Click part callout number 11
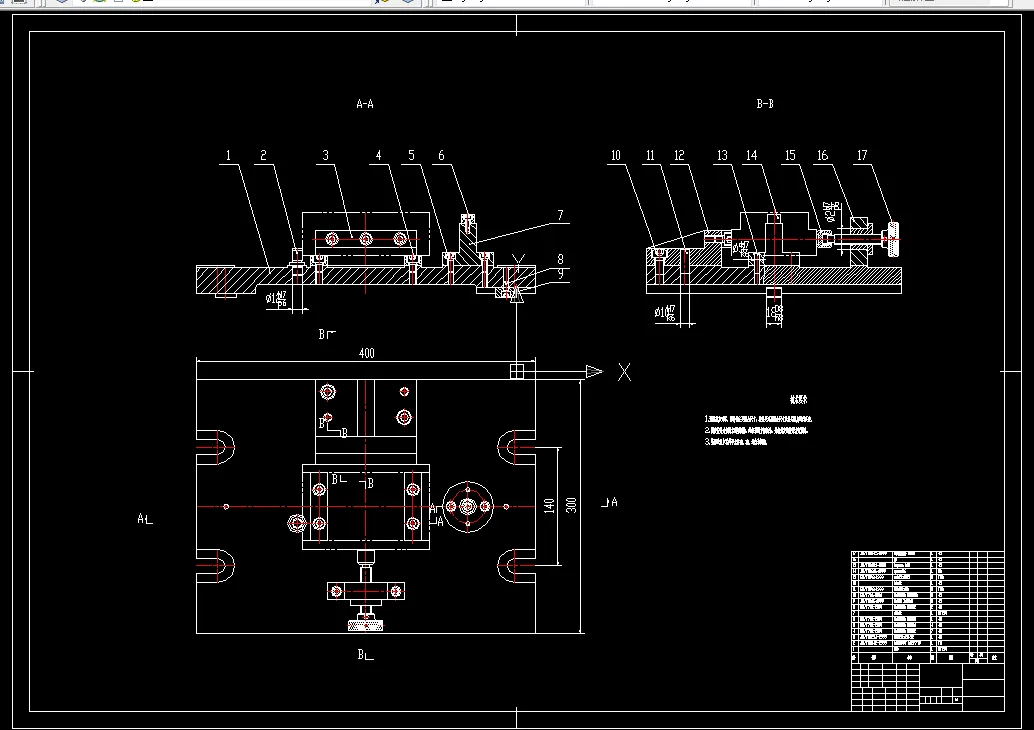 (650, 156)
